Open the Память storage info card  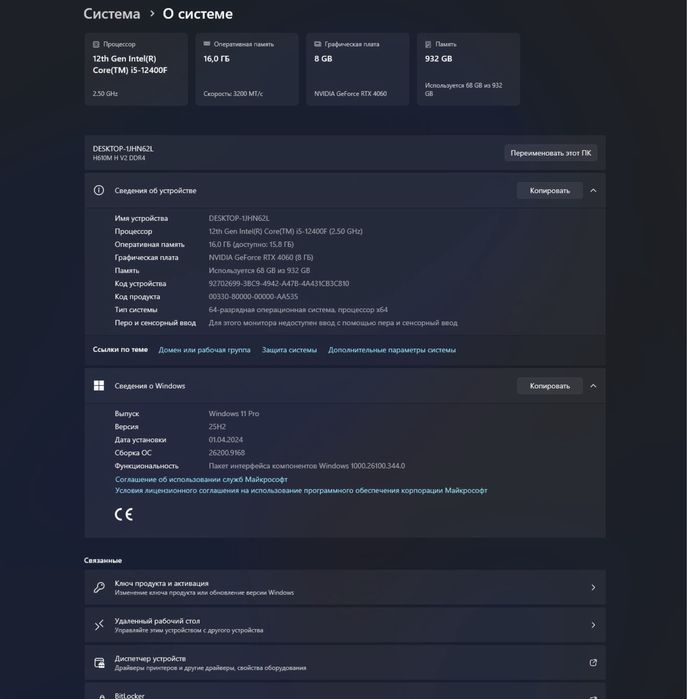coord(468,69)
